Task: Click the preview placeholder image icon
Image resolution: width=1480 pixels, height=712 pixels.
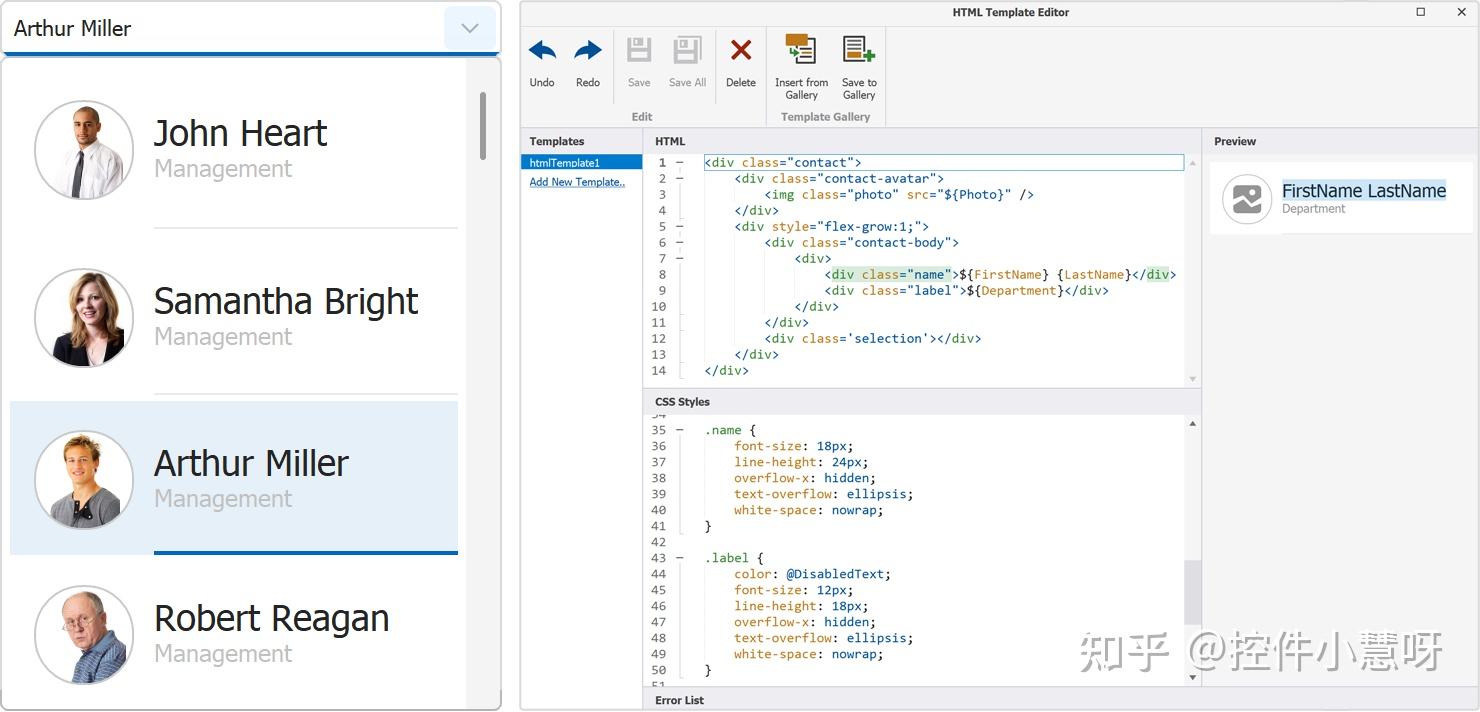Action: click(x=1247, y=199)
